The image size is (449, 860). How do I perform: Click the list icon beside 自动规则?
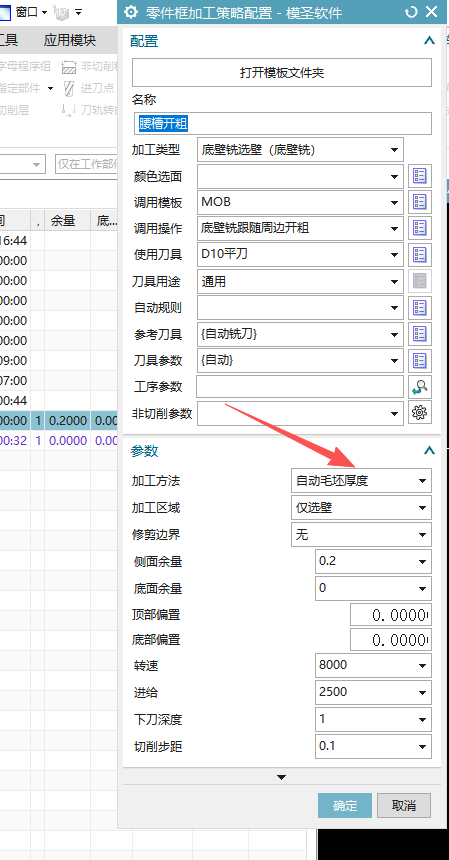pyautogui.click(x=420, y=308)
